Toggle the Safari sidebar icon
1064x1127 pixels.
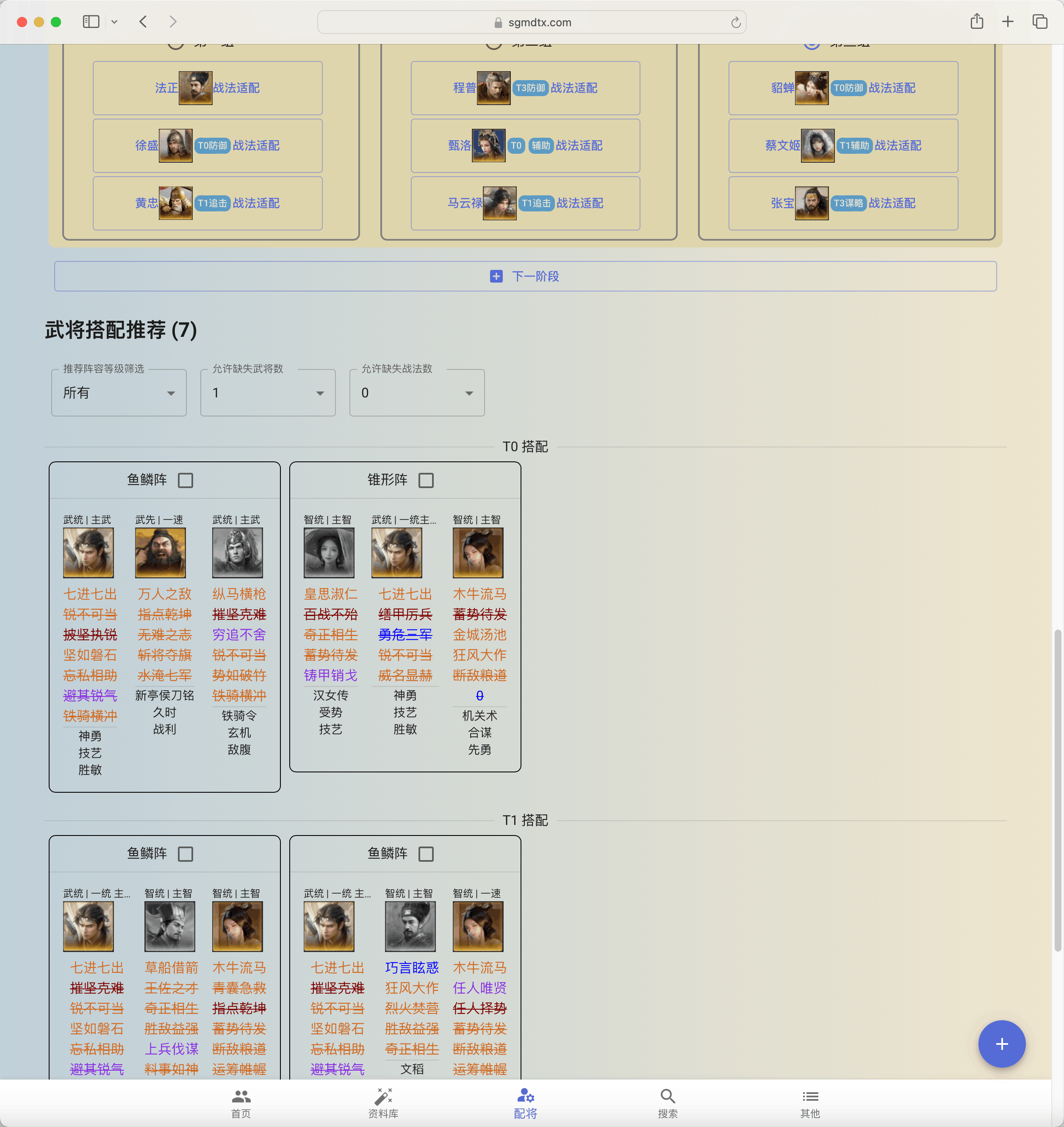click(x=91, y=22)
